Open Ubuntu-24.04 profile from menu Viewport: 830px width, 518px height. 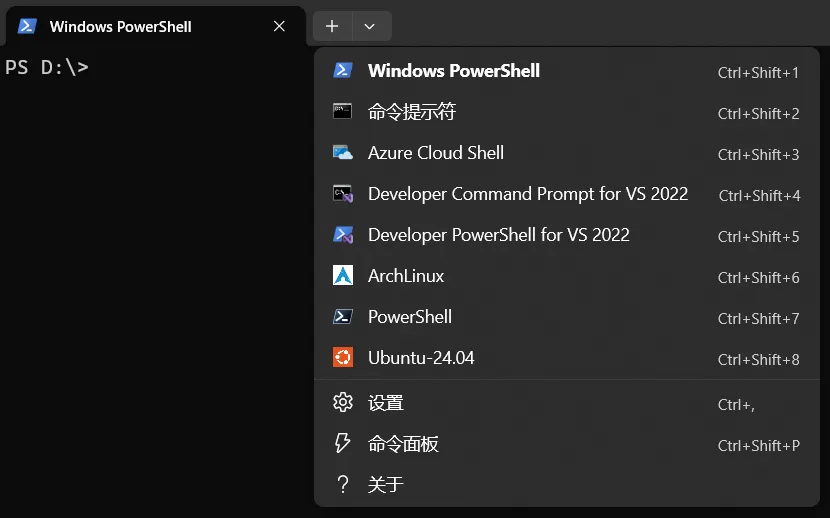coord(421,358)
